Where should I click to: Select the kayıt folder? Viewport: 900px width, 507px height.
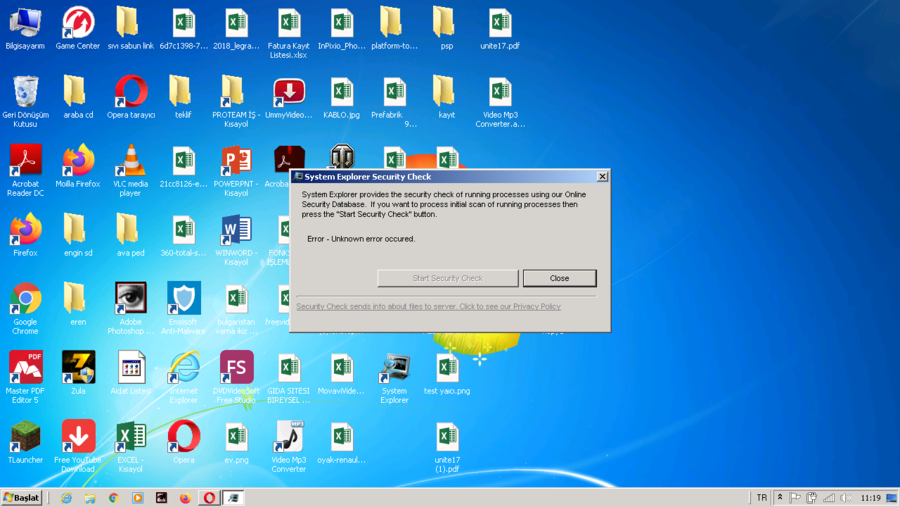click(447, 98)
